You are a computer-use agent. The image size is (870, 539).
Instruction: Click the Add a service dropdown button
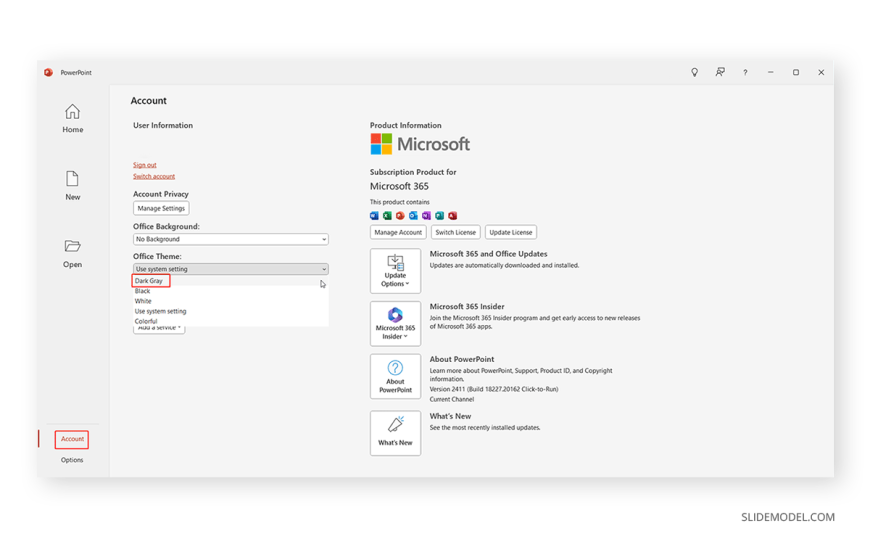159,330
